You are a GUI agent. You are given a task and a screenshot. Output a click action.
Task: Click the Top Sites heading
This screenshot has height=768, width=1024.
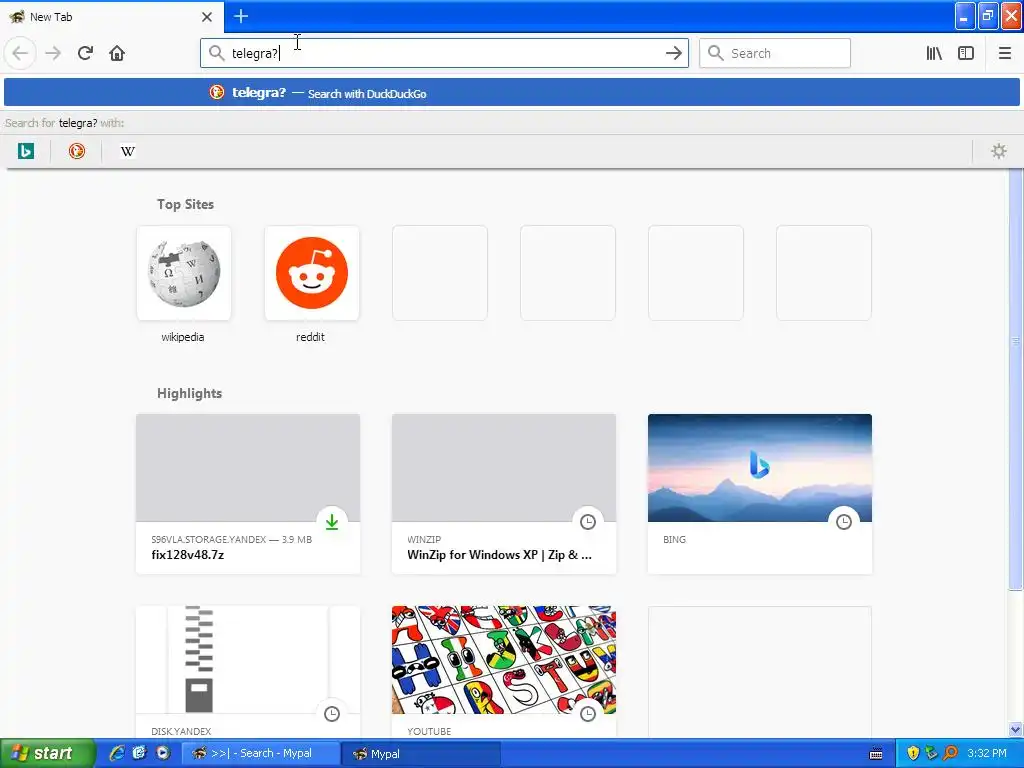[x=185, y=204]
